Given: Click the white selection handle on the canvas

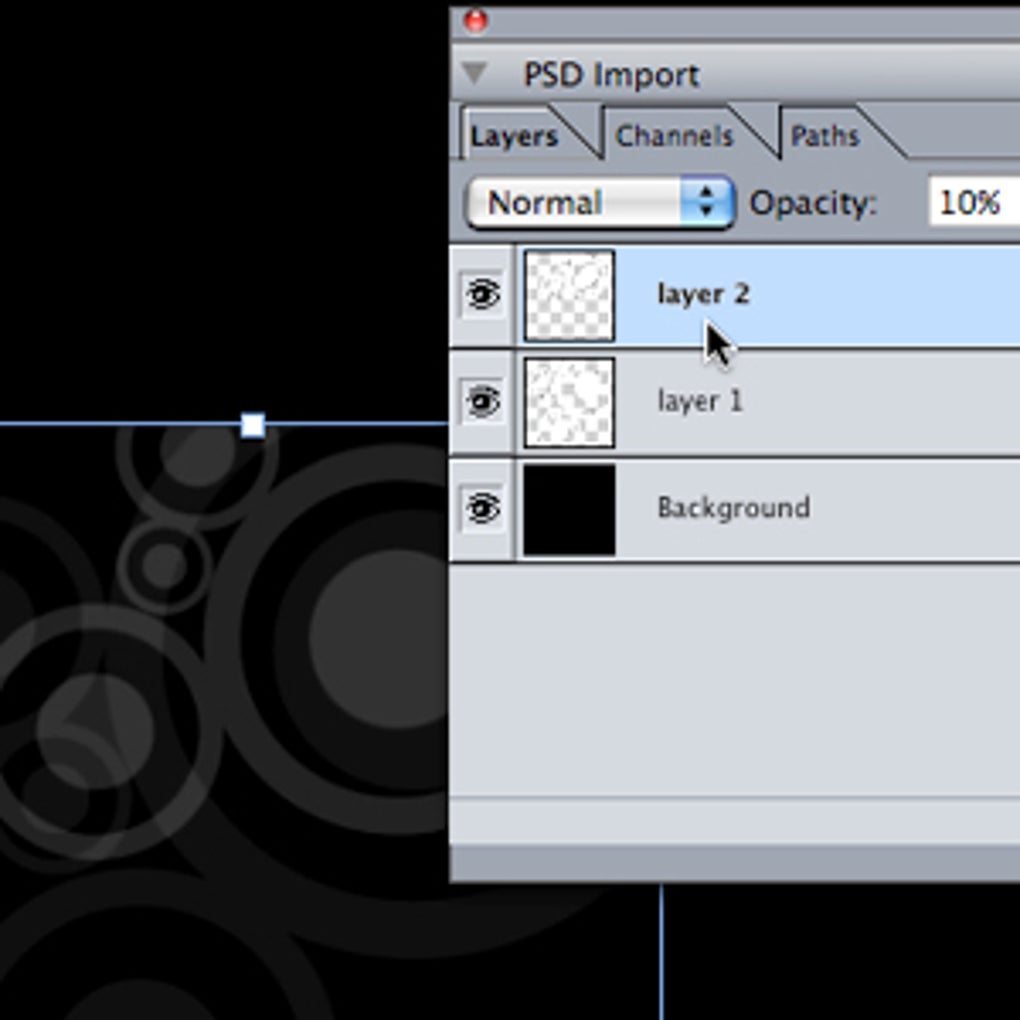Looking at the screenshot, I should click(252, 425).
